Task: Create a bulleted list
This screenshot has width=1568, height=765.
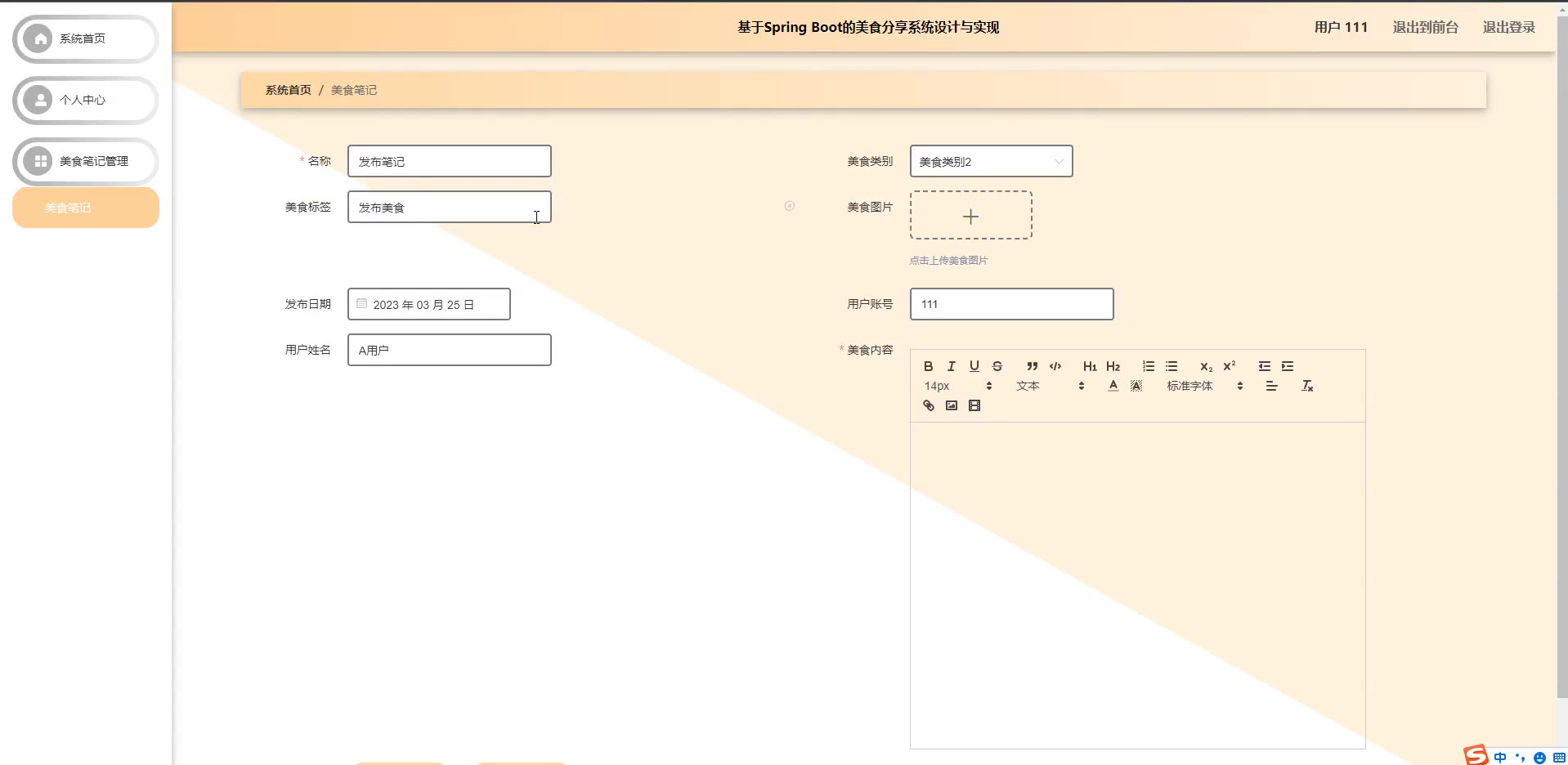Action: pyautogui.click(x=1172, y=366)
